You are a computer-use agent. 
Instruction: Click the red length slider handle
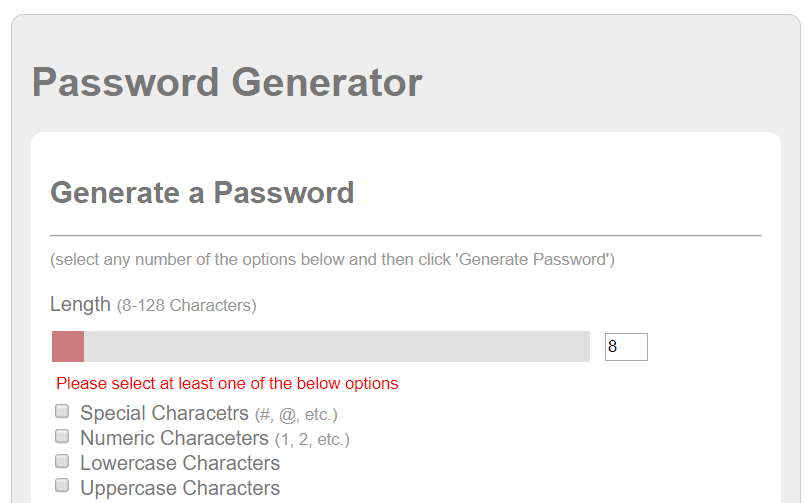tap(68, 346)
